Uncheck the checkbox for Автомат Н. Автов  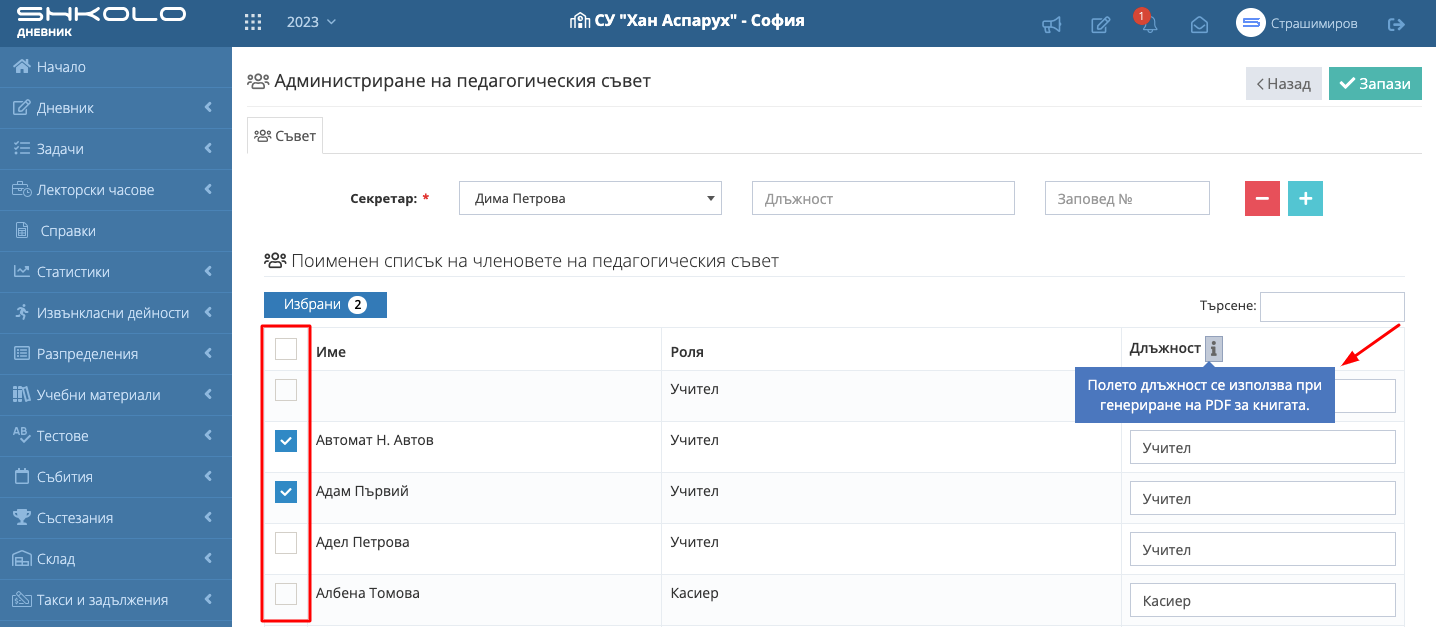286,441
